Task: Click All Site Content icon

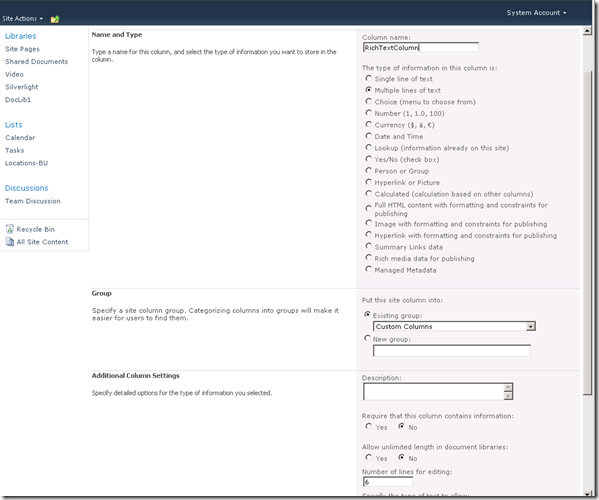Action: [10, 241]
